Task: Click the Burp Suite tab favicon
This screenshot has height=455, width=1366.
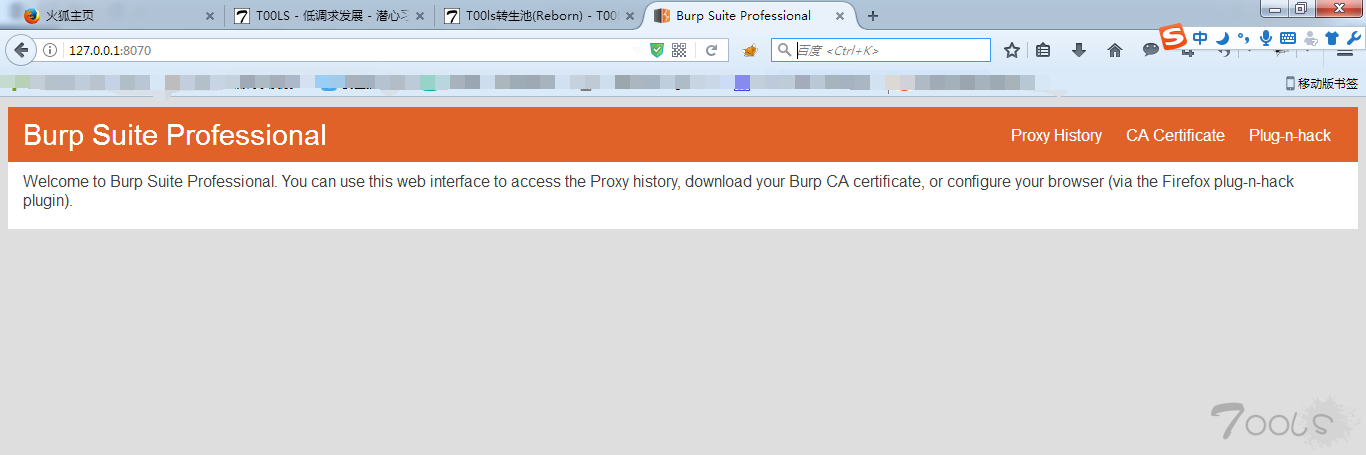Action: point(661,16)
